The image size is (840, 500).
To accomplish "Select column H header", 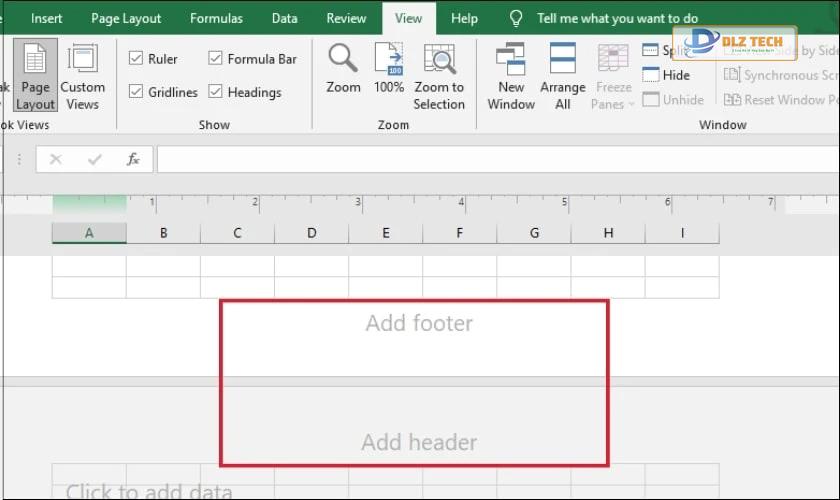I will pyautogui.click(x=608, y=233).
